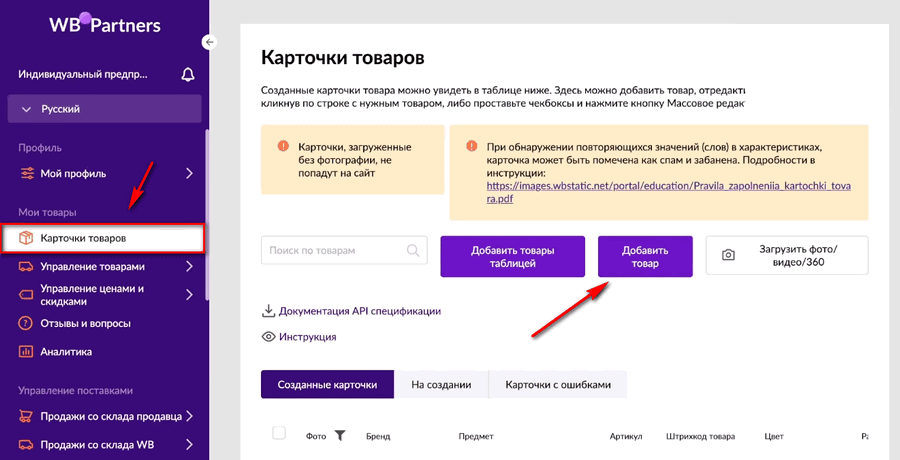Screen dimensions: 900x460
Task: Click the camera icon in upload button
Action: 728,256
